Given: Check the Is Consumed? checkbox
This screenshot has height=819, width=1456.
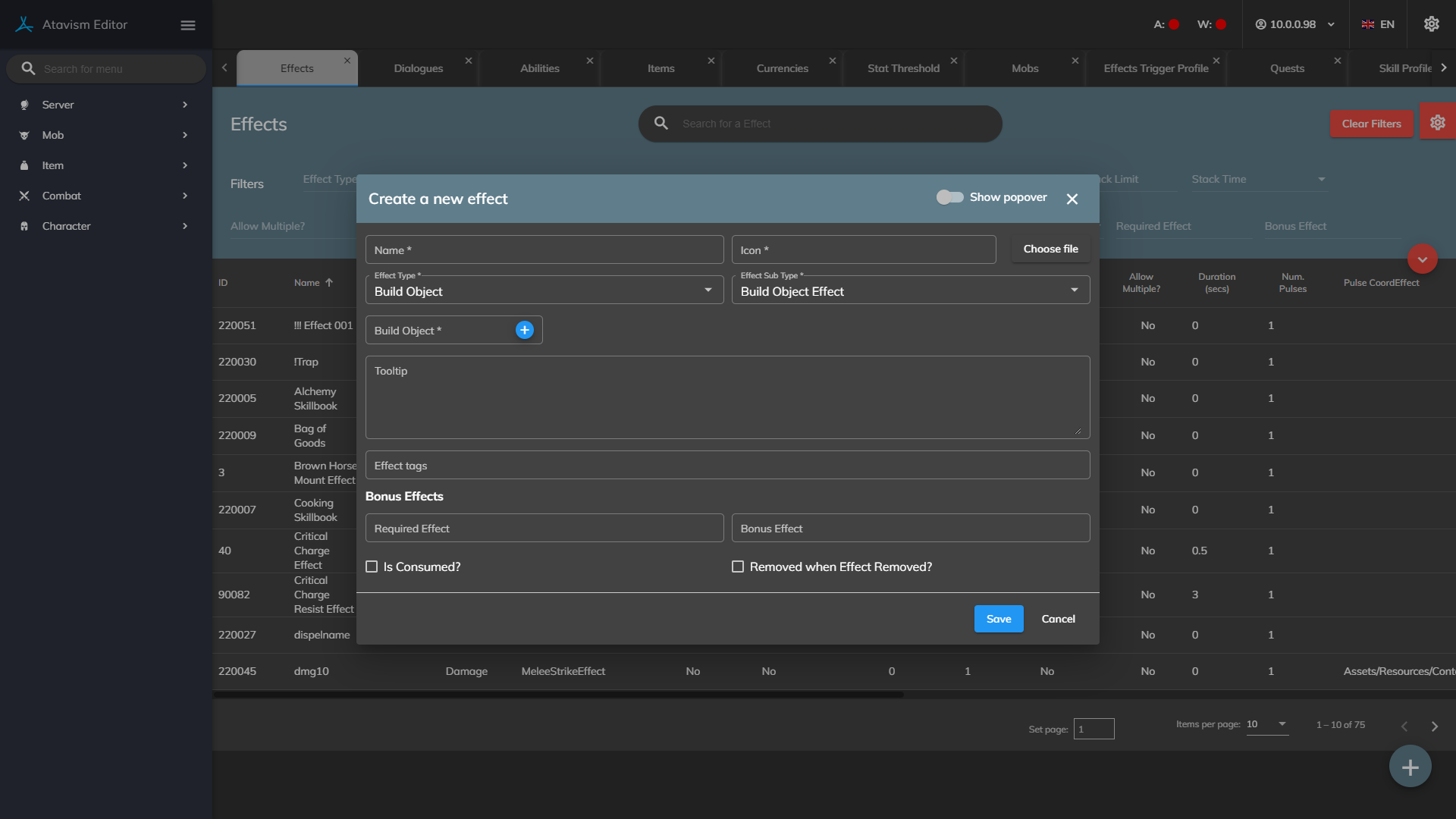Looking at the screenshot, I should 372,566.
